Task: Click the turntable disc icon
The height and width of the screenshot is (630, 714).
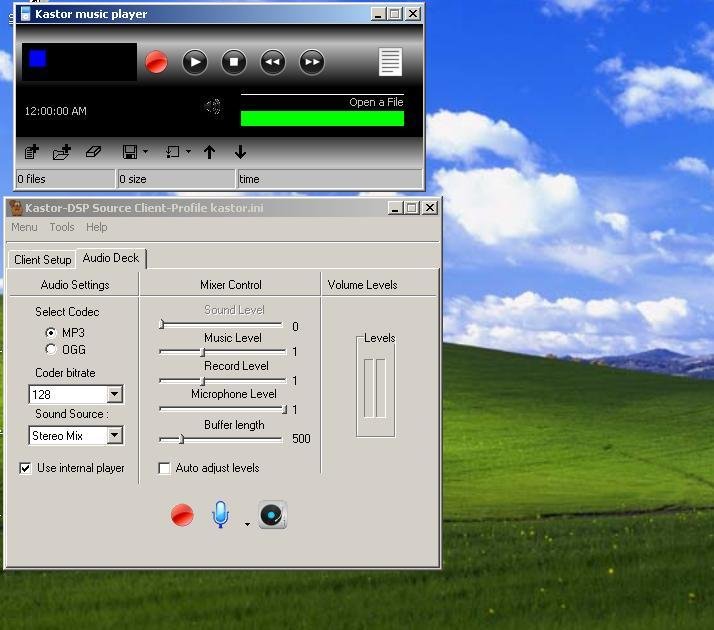Action: pyautogui.click(x=273, y=515)
